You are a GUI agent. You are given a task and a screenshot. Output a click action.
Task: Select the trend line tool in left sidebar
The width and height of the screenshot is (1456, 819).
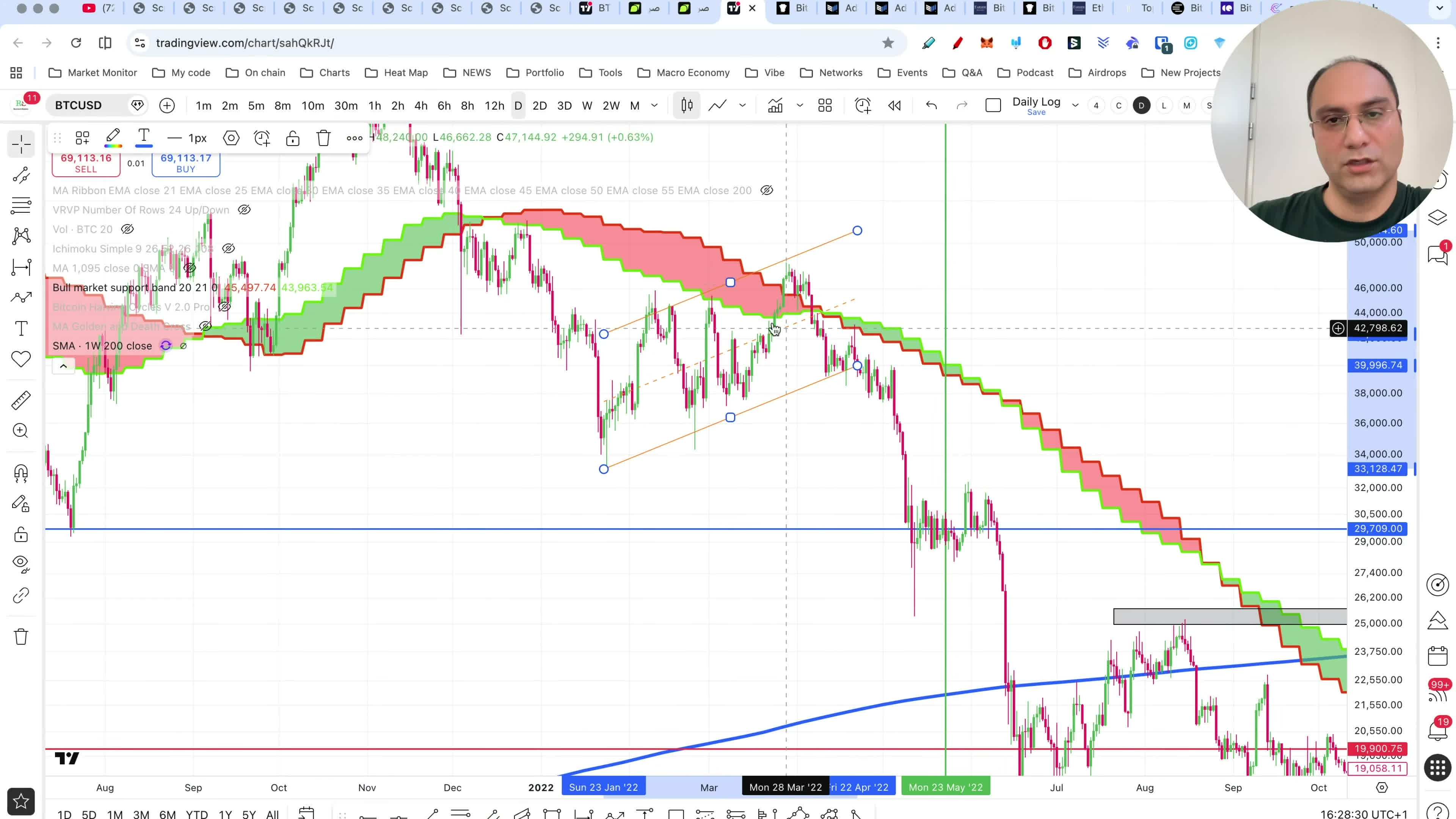point(22,176)
